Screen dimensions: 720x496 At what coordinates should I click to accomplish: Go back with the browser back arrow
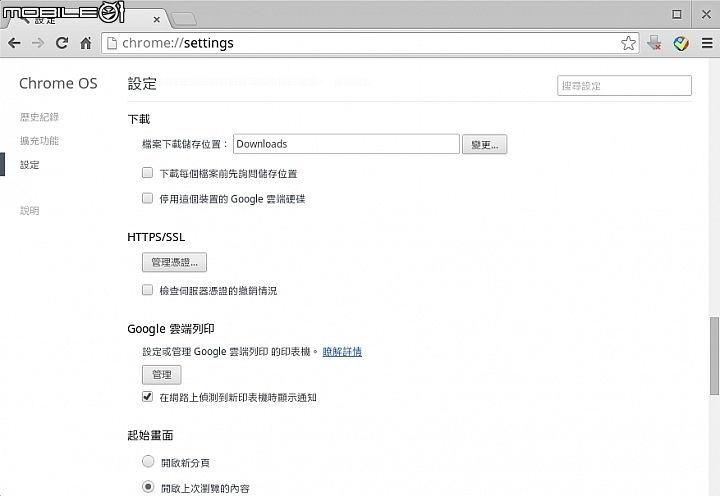[x=14, y=43]
